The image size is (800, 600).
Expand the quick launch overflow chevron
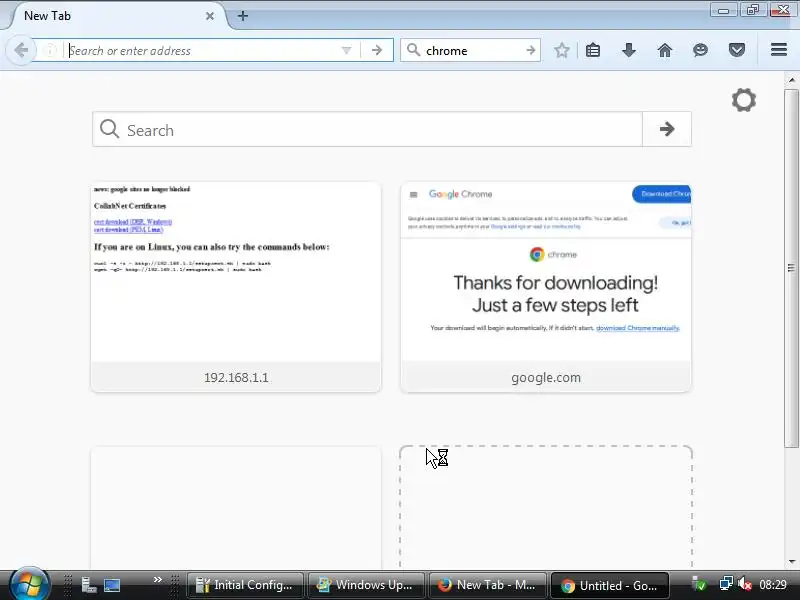click(158, 580)
